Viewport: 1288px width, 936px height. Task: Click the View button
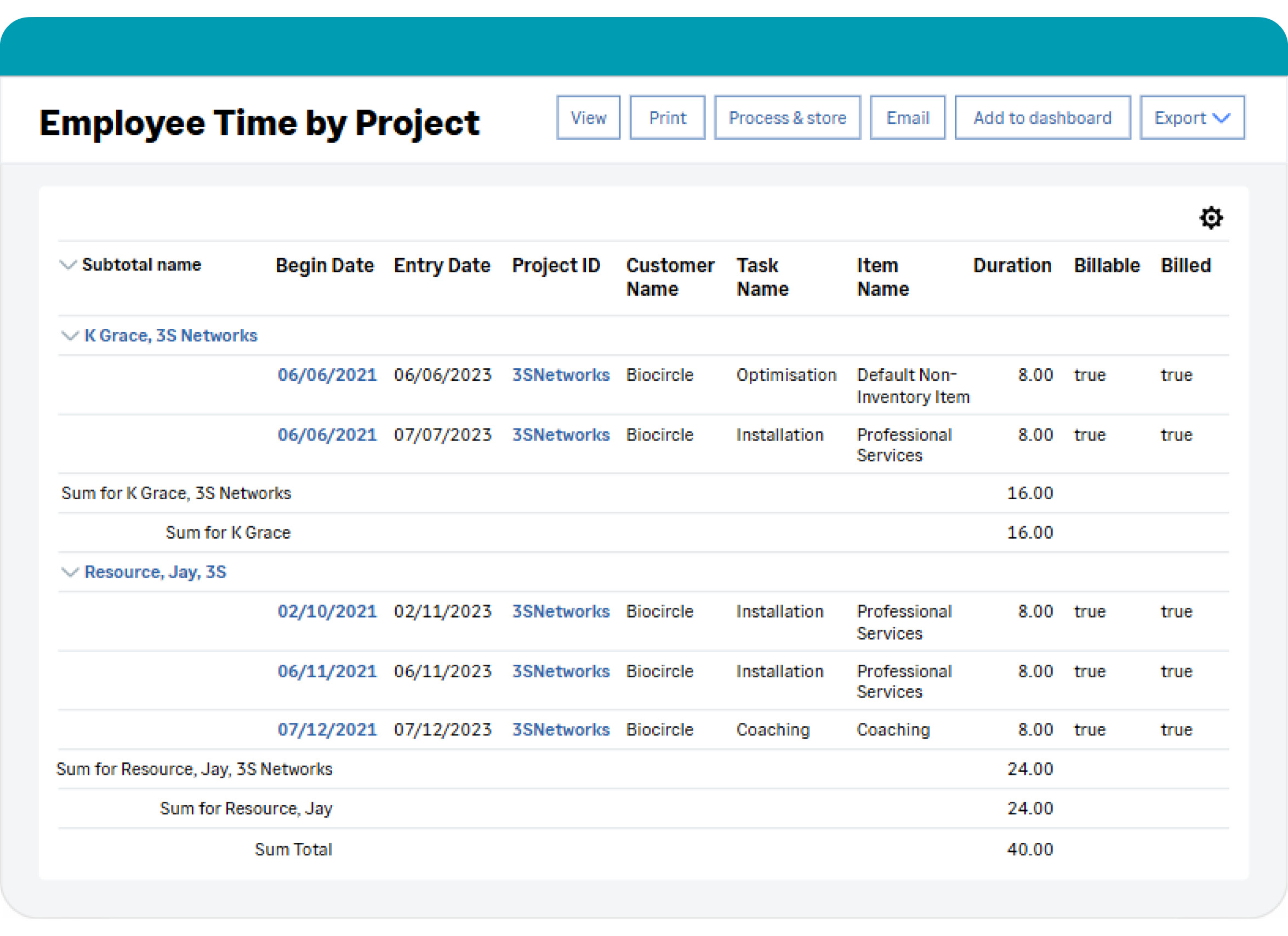[588, 118]
